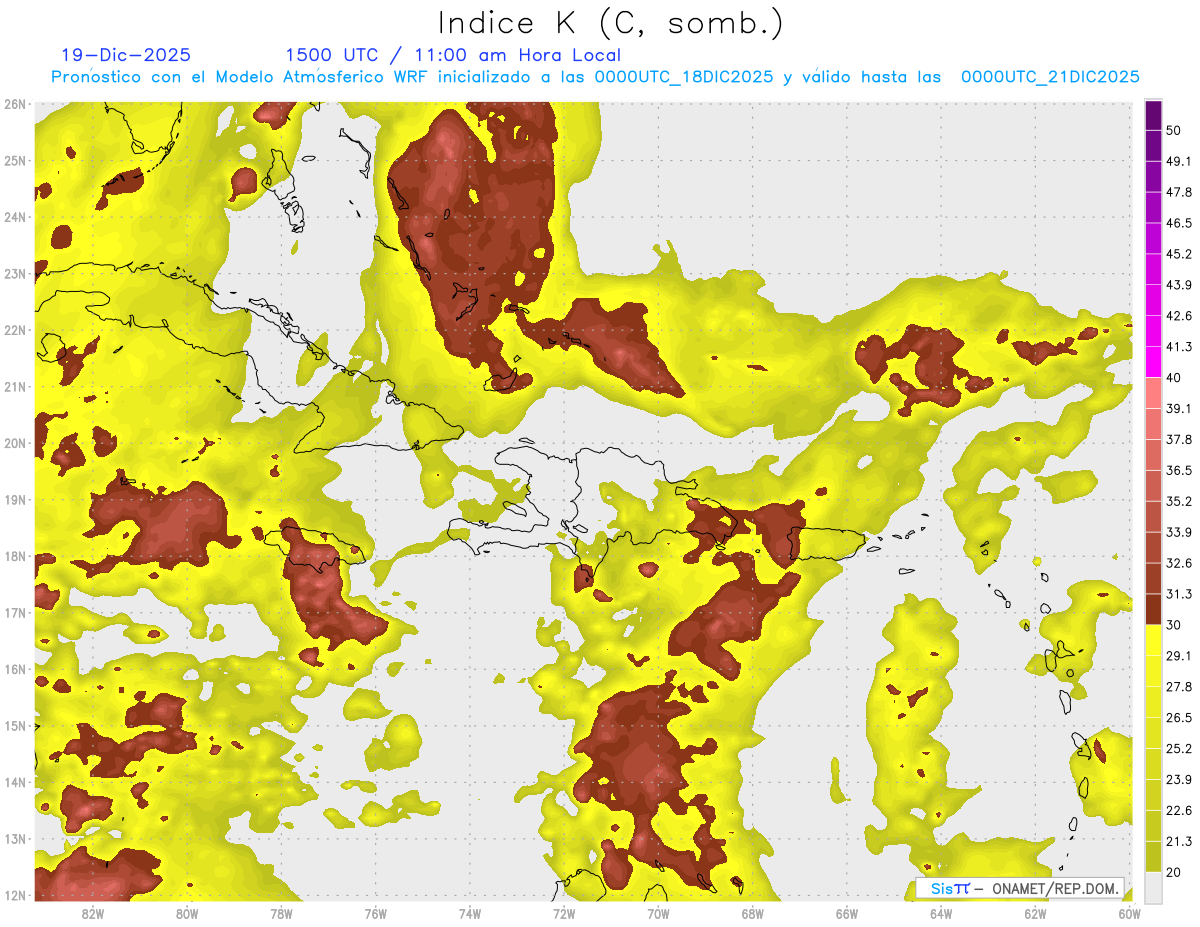Click the 60W longitude label
The image size is (1200, 927).
[1129, 914]
